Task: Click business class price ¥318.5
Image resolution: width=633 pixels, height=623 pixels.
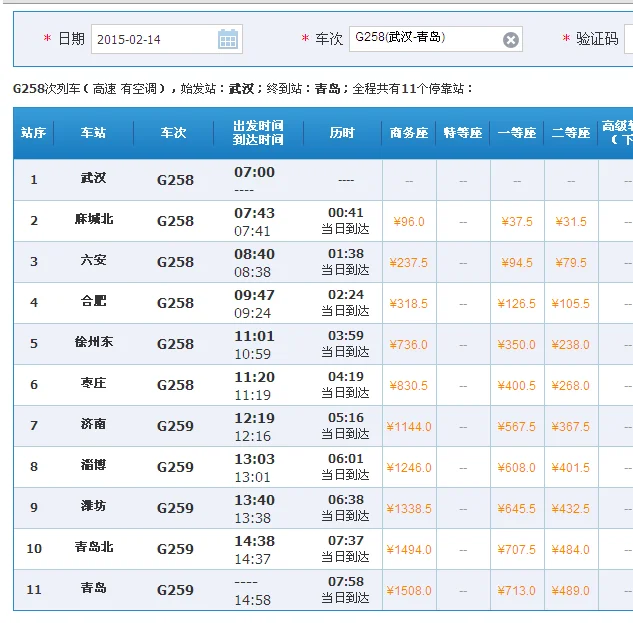Action: click(x=409, y=304)
